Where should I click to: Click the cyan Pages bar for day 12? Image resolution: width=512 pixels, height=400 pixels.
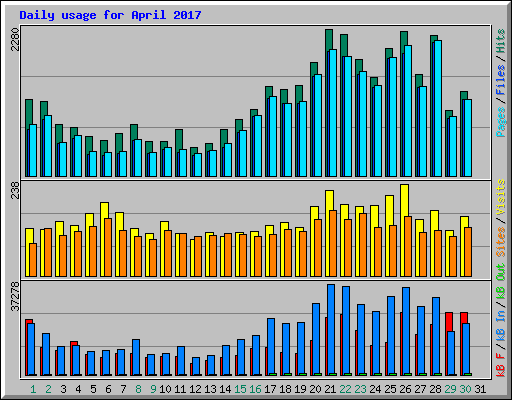point(198,165)
